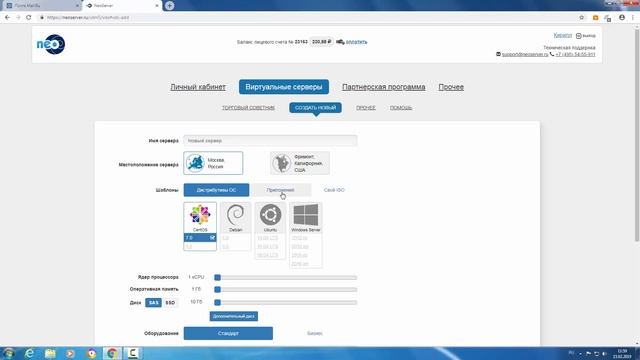This screenshot has height=360, width=640.
Task: Reload the page with the refresh icon
Action: 29,18
